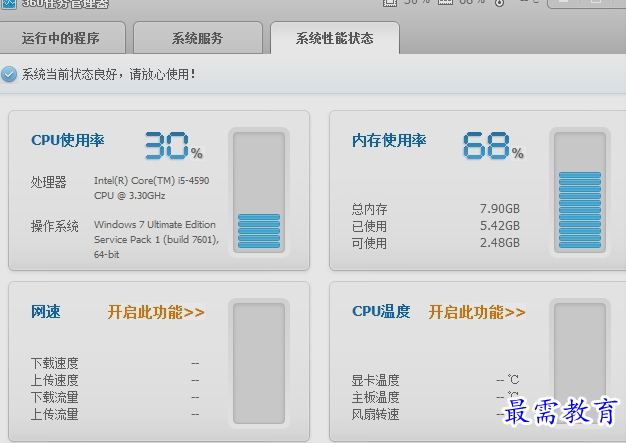The width and height of the screenshot is (626, 443).
Task: Click the 7.90GB total memory value
Action: coord(500,209)
